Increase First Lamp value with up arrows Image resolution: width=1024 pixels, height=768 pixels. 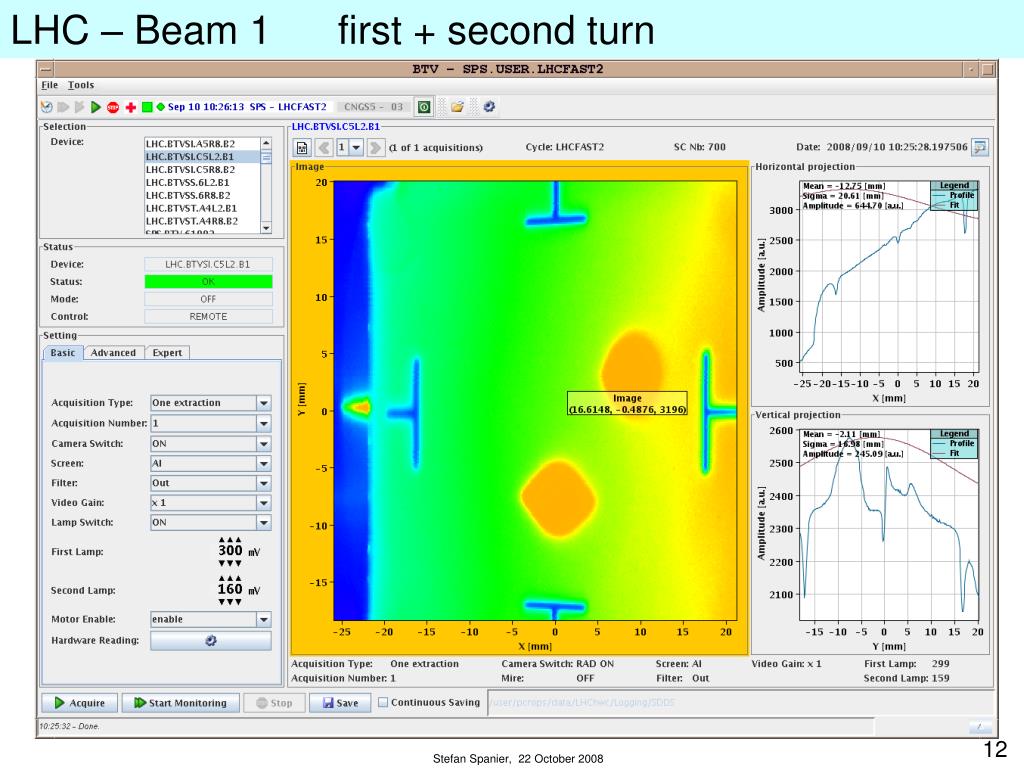pyautogui.click(x=230, y=539)
